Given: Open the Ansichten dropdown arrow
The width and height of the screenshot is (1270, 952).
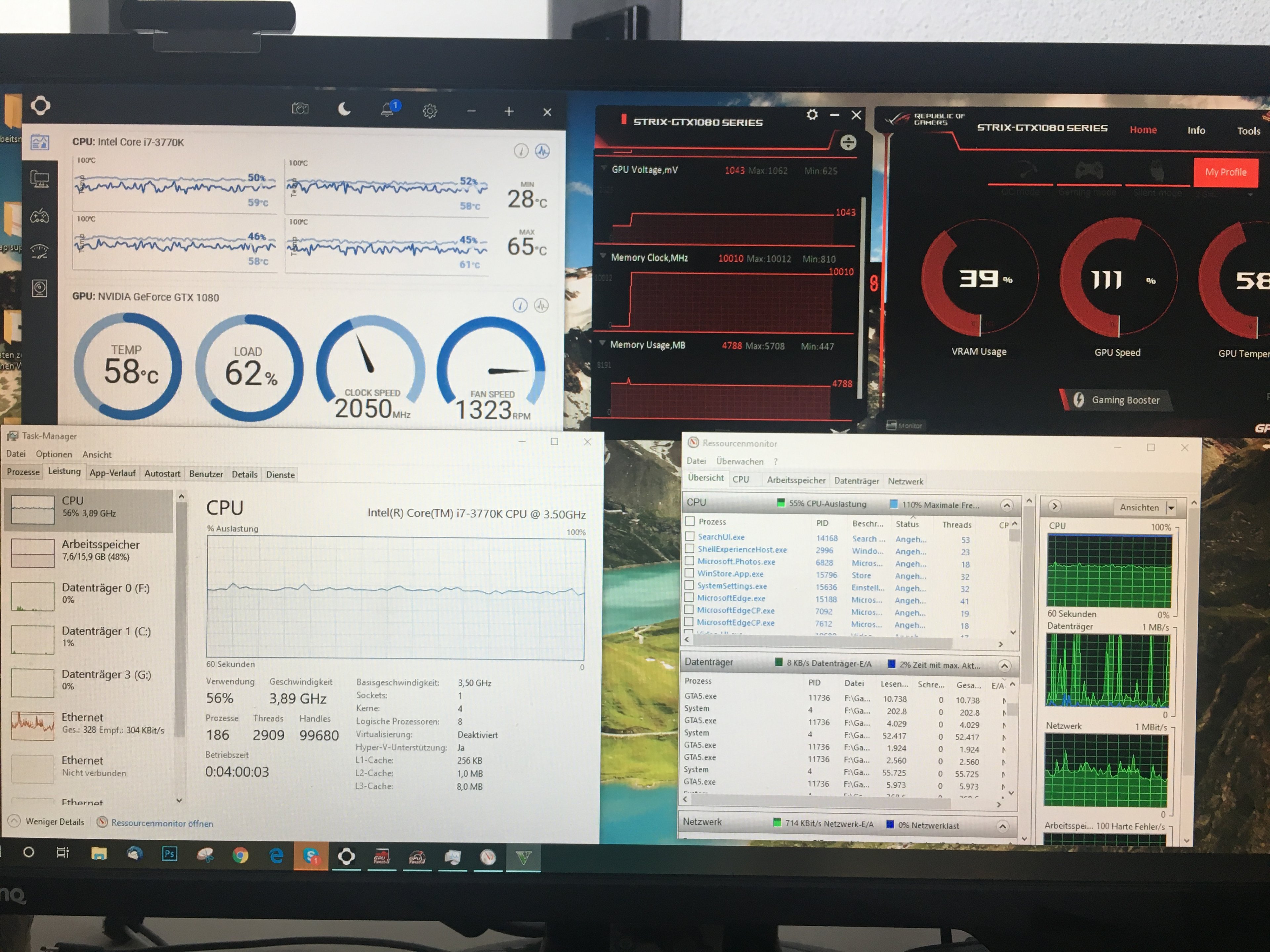Looking at the screenshot, I should [1171, 508].
